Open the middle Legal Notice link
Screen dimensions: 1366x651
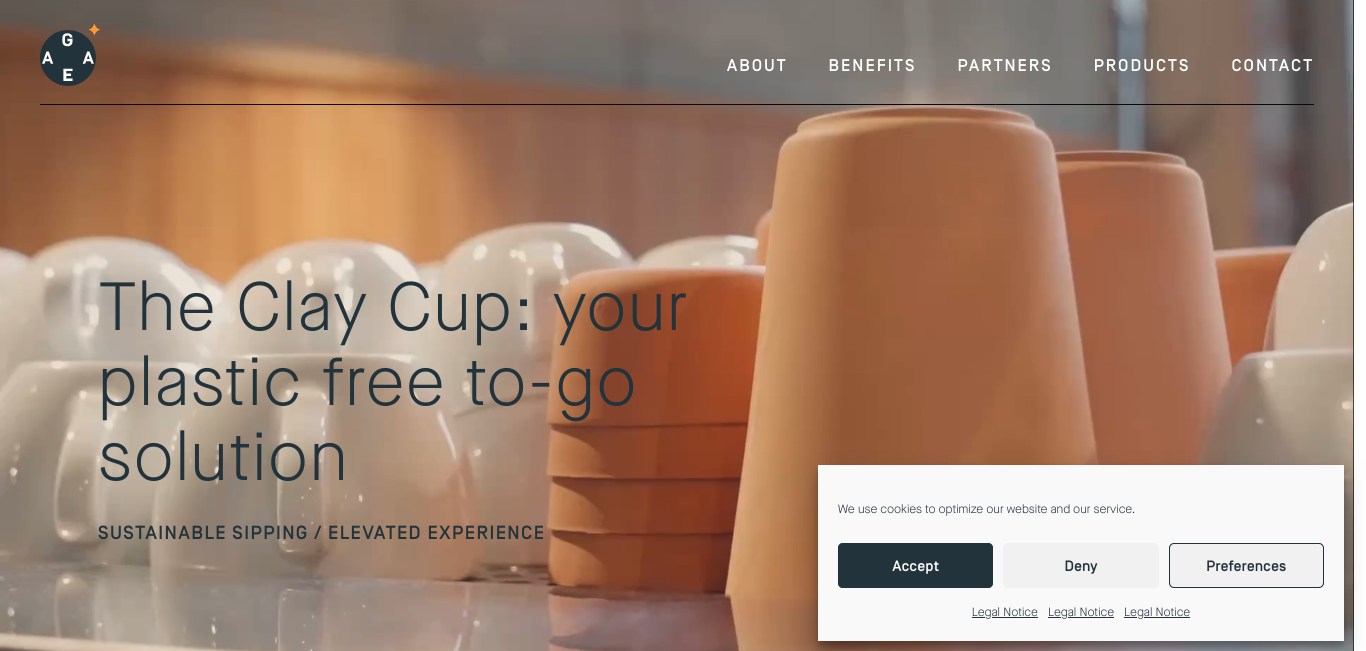click(1081, 612)
